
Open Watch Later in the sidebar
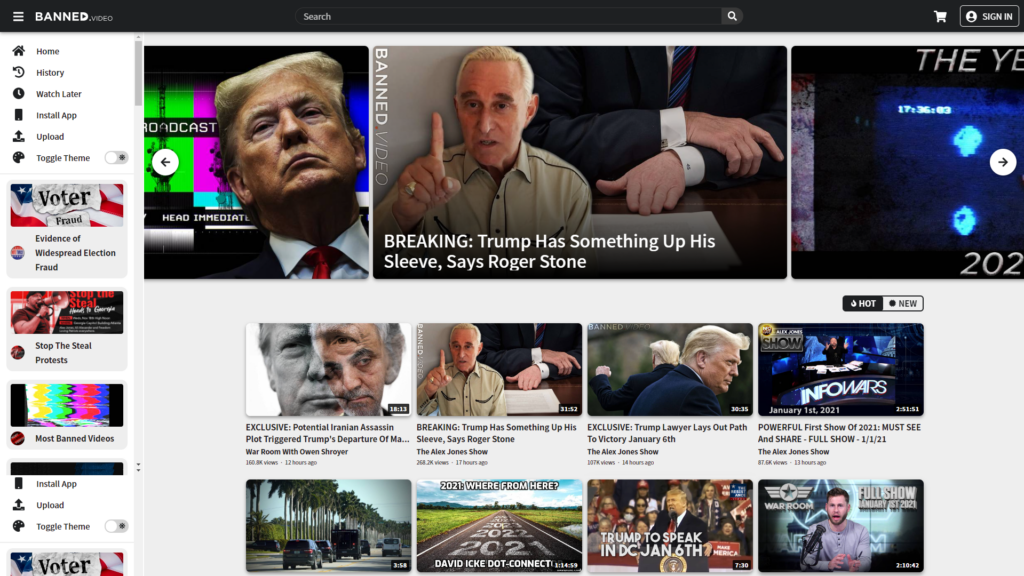point(59,94)
